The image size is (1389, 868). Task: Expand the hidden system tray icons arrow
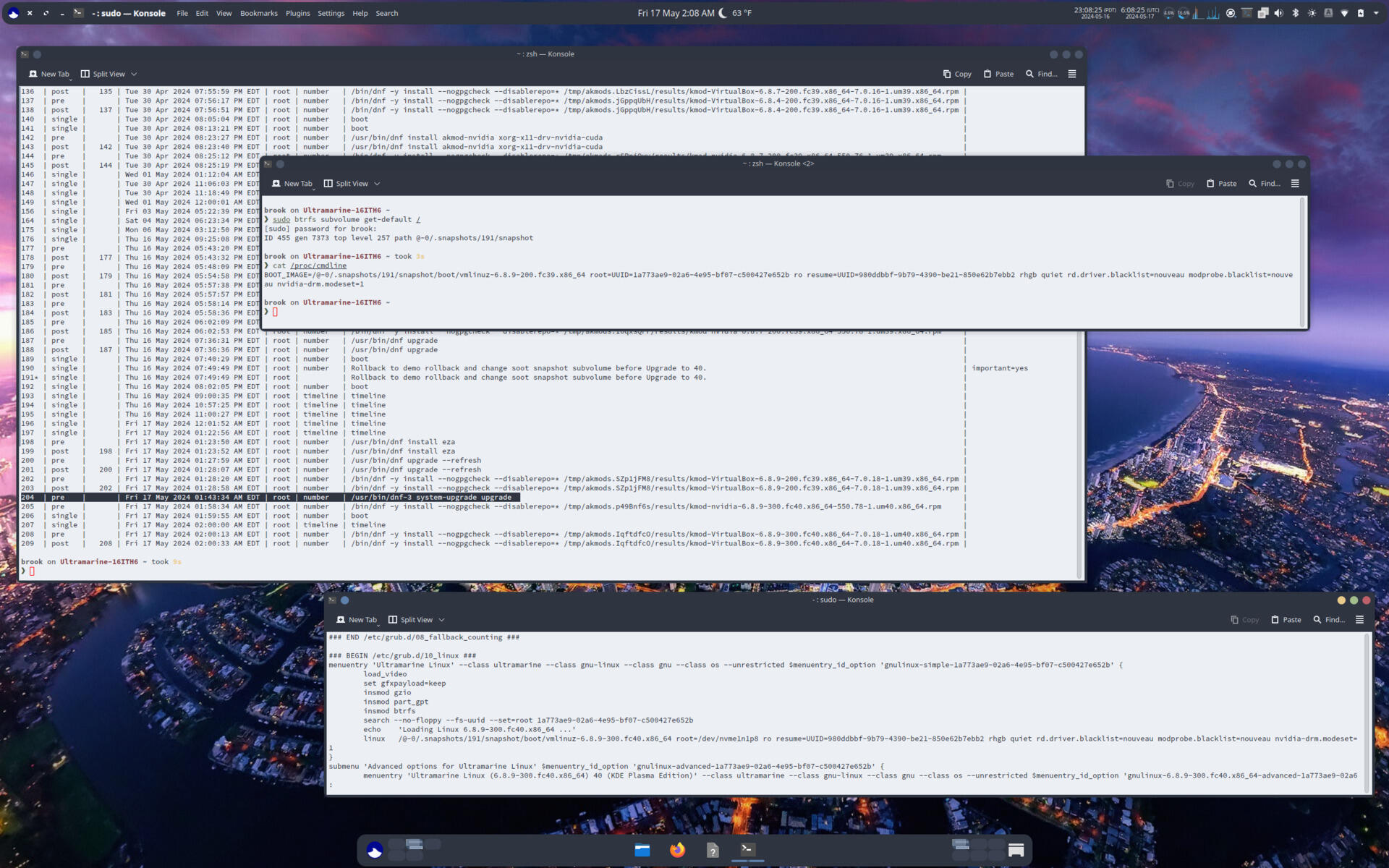1376,13
